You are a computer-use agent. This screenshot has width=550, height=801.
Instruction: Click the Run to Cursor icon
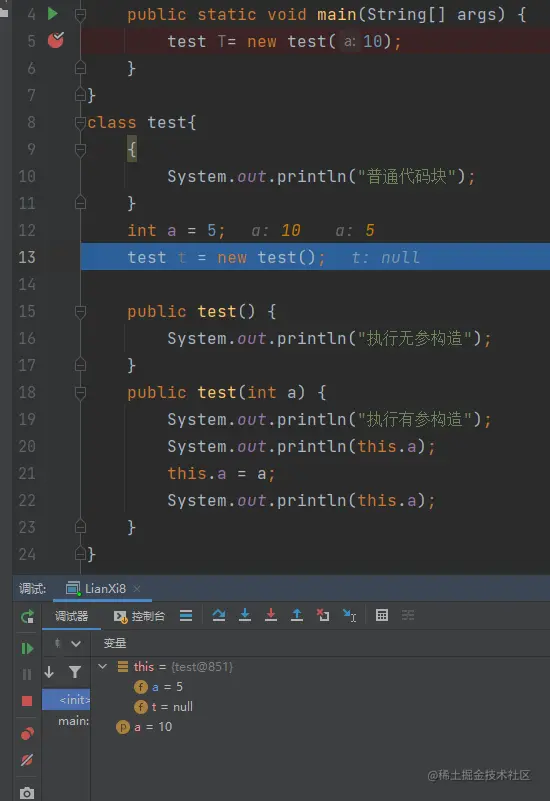(350, 615)
